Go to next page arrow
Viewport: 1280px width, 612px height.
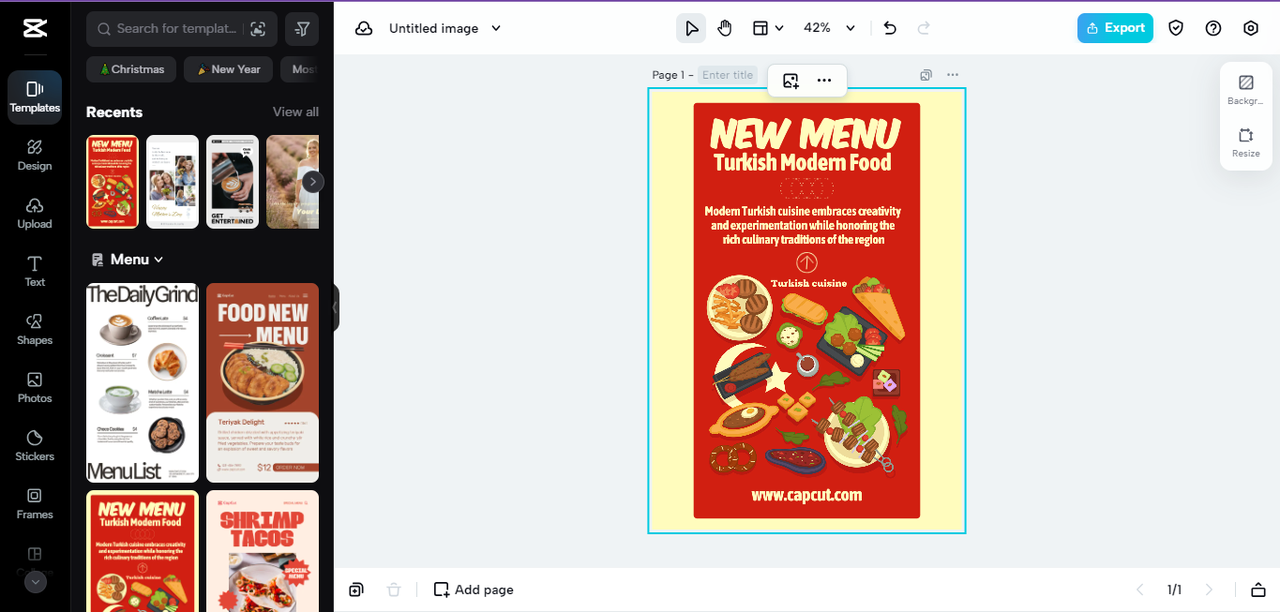(x=1209, y=590)
